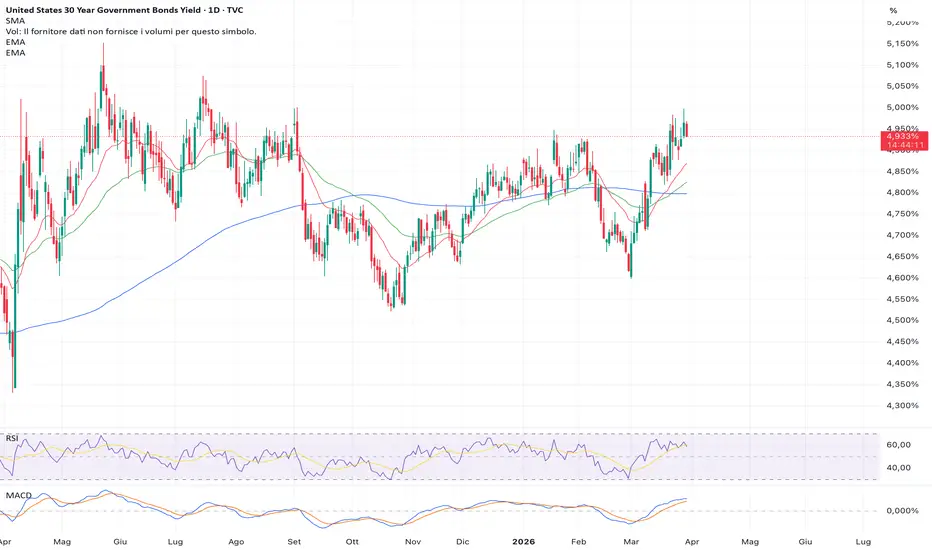Select the MACD pane label
Viewport: 932px width, 550px height.
pos(18,495)
